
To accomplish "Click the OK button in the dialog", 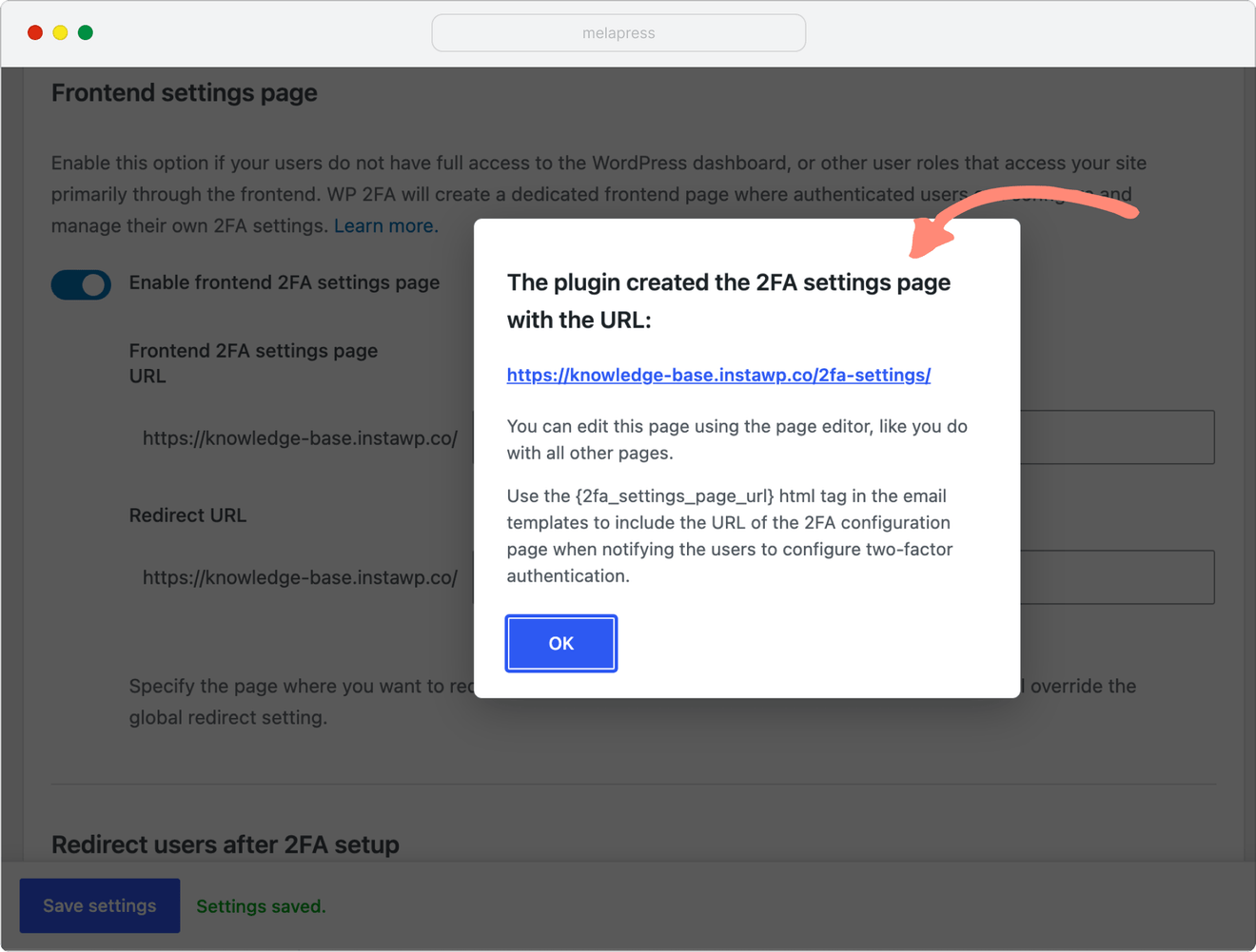I will (x=561, y=644).
